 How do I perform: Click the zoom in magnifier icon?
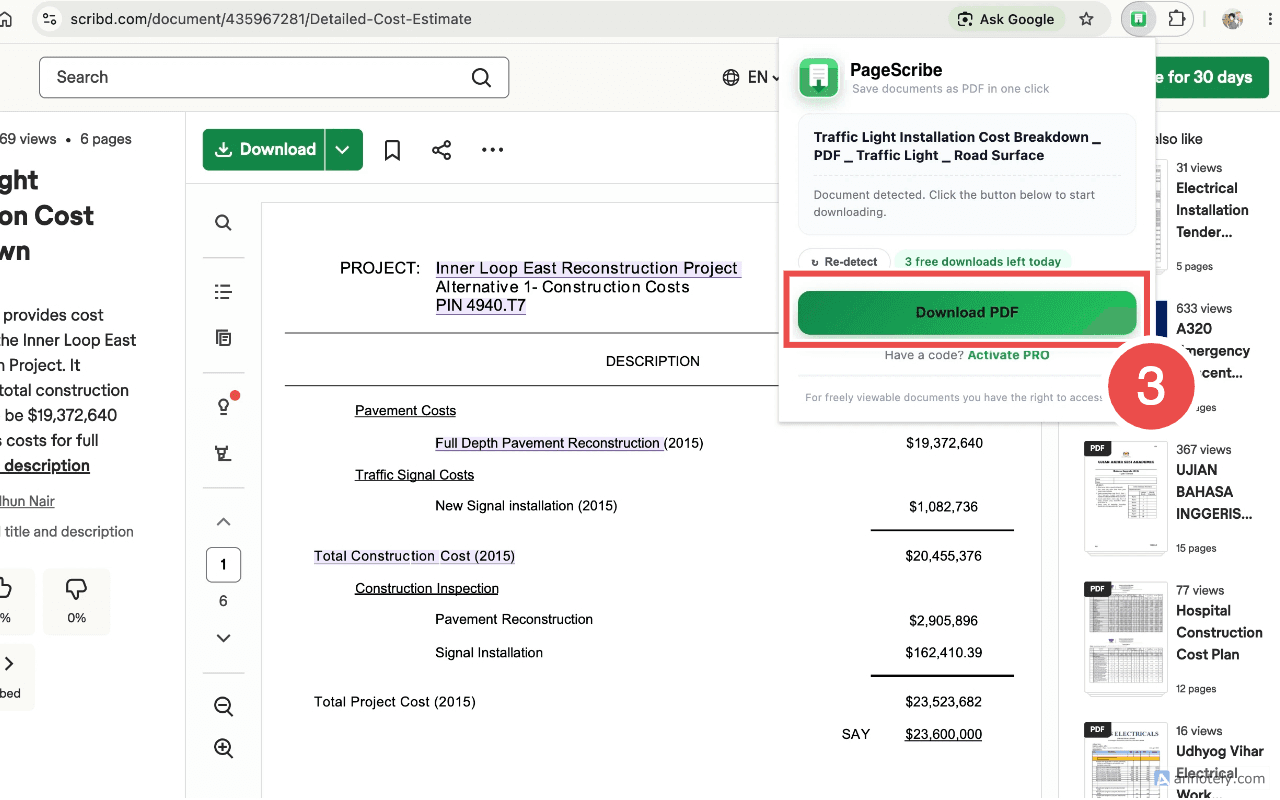[x=224, y=748]
